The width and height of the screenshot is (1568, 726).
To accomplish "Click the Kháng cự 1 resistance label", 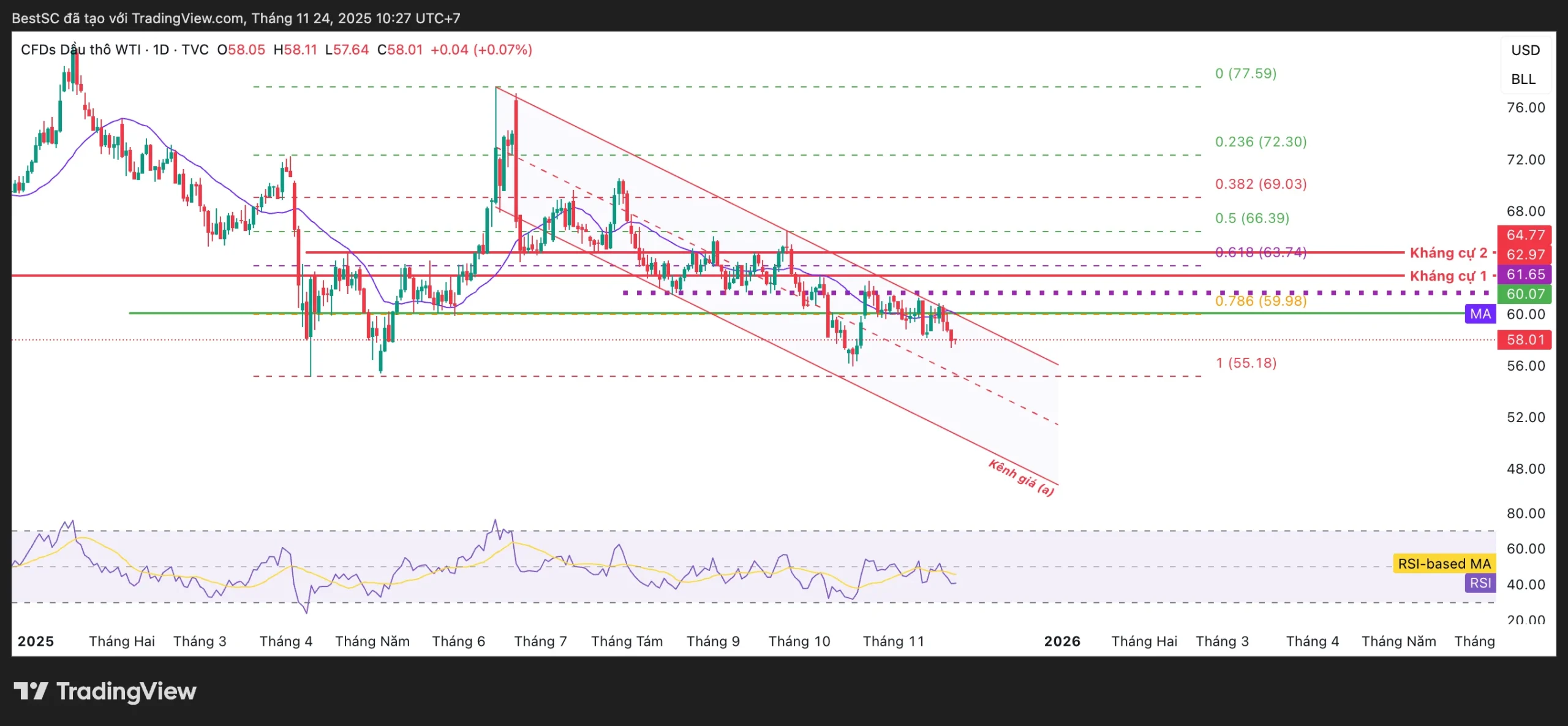I will pos(1448,276).
